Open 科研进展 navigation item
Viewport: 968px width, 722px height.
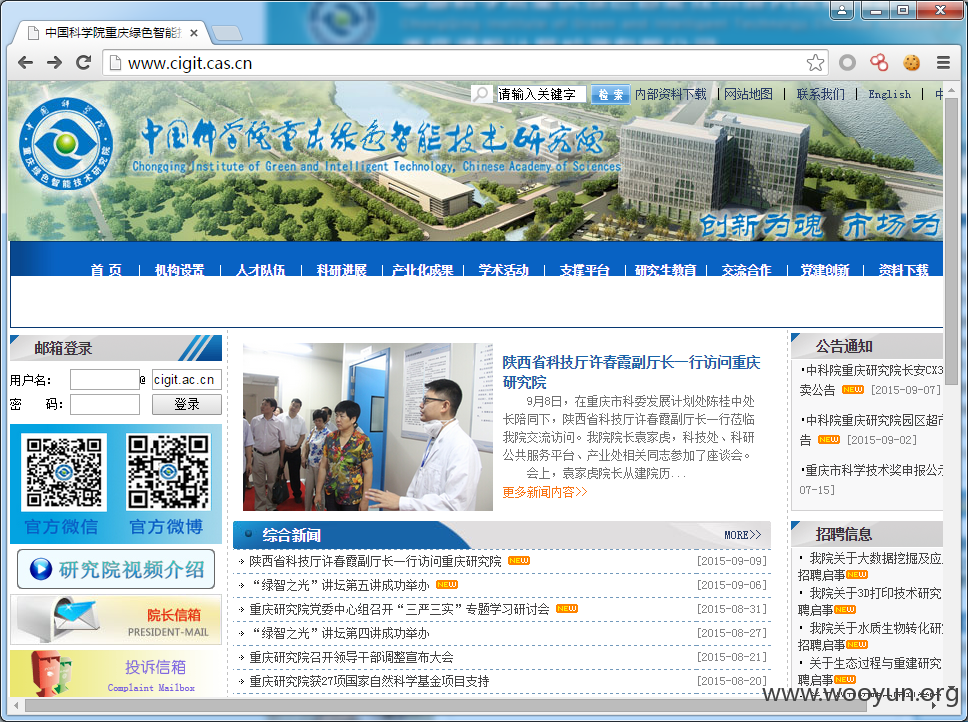pyautogui.click(x=341, y=270)
